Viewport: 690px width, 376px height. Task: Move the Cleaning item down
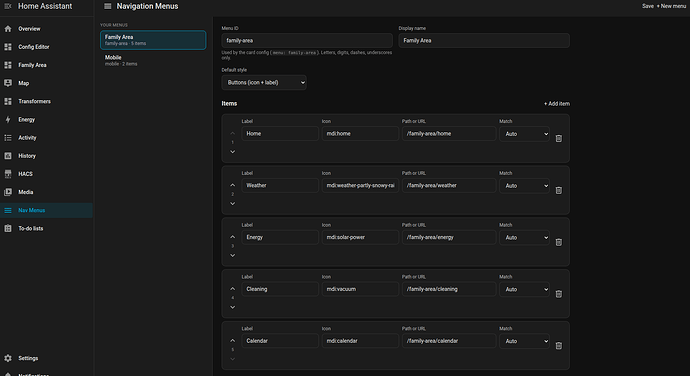pyautogui.click(x=233, y=307)
